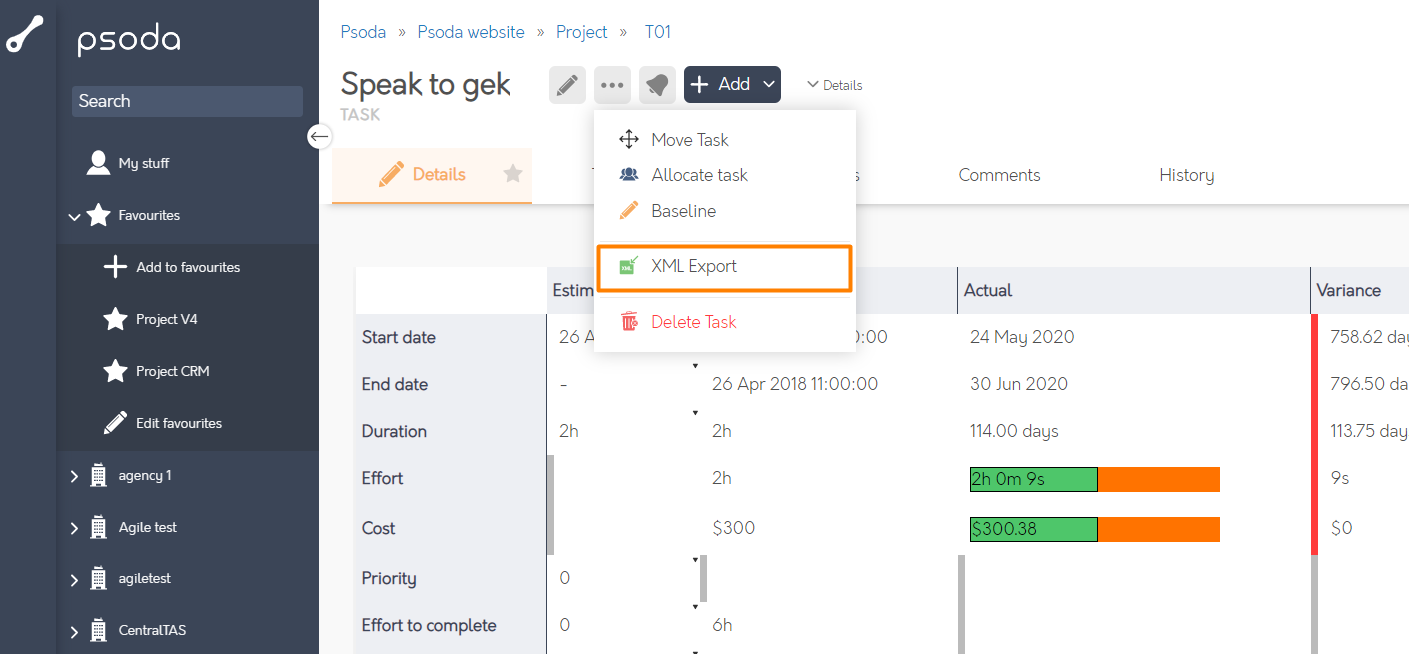Click the 114.00 days actual duration value

tap(1014, 431)
